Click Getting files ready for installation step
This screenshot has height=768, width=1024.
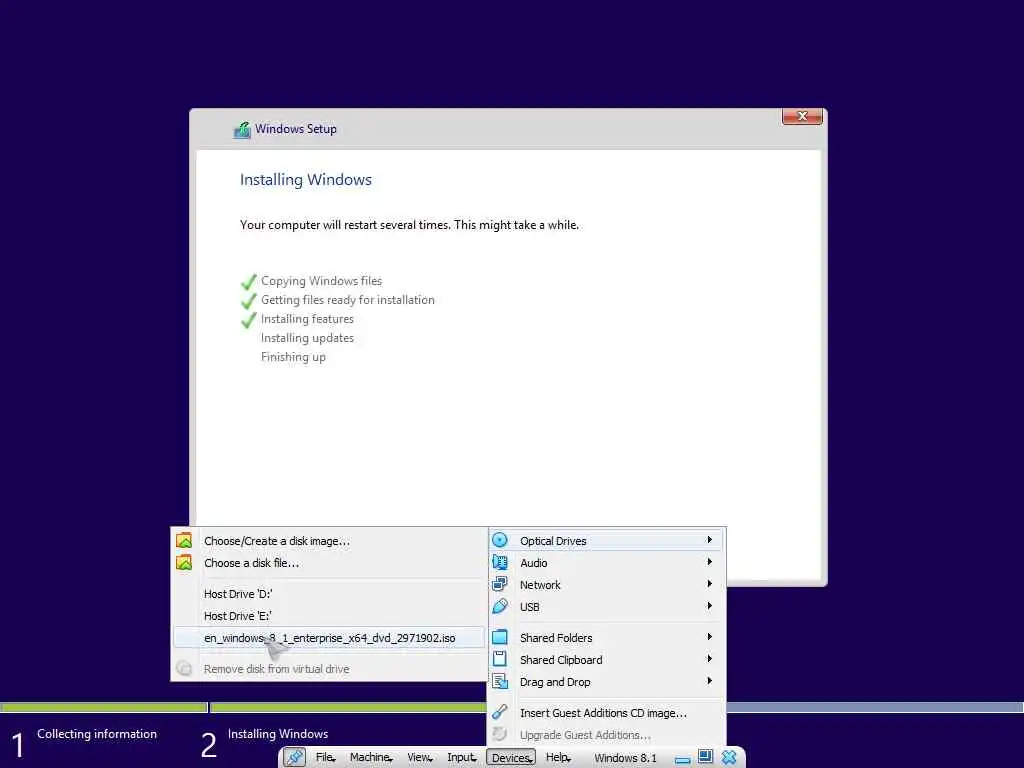[x=347, y=300]
